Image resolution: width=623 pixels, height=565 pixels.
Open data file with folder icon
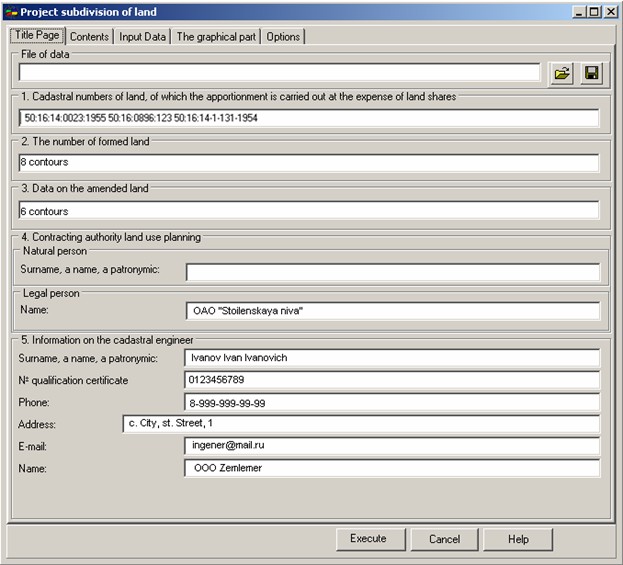click(562, 74)
